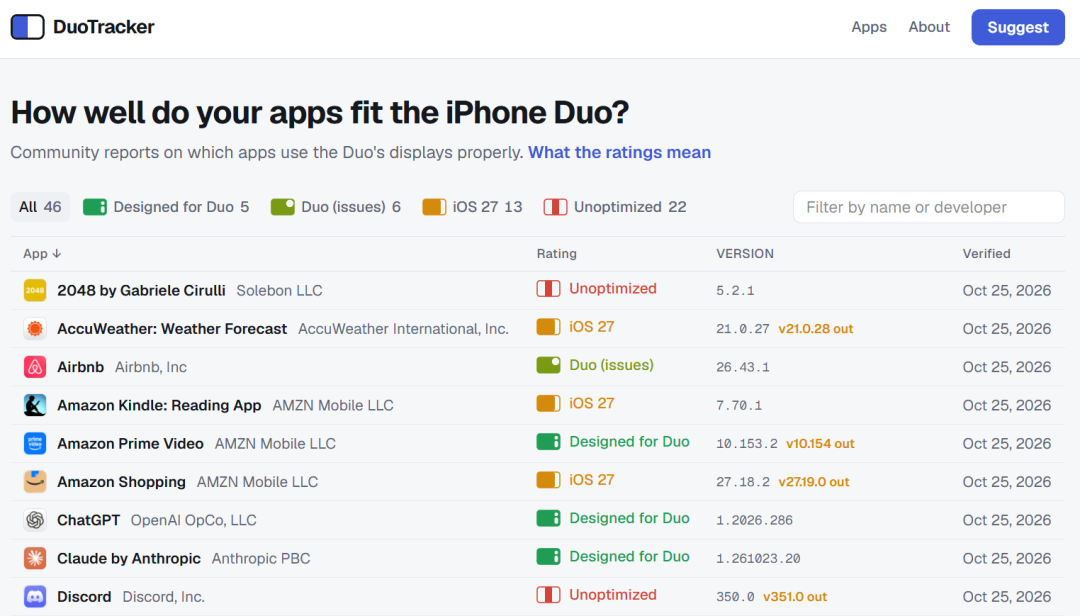Click Discord, Inc. developer name
This screenshot has height=616, width=1080.
[x=163, y=596]
